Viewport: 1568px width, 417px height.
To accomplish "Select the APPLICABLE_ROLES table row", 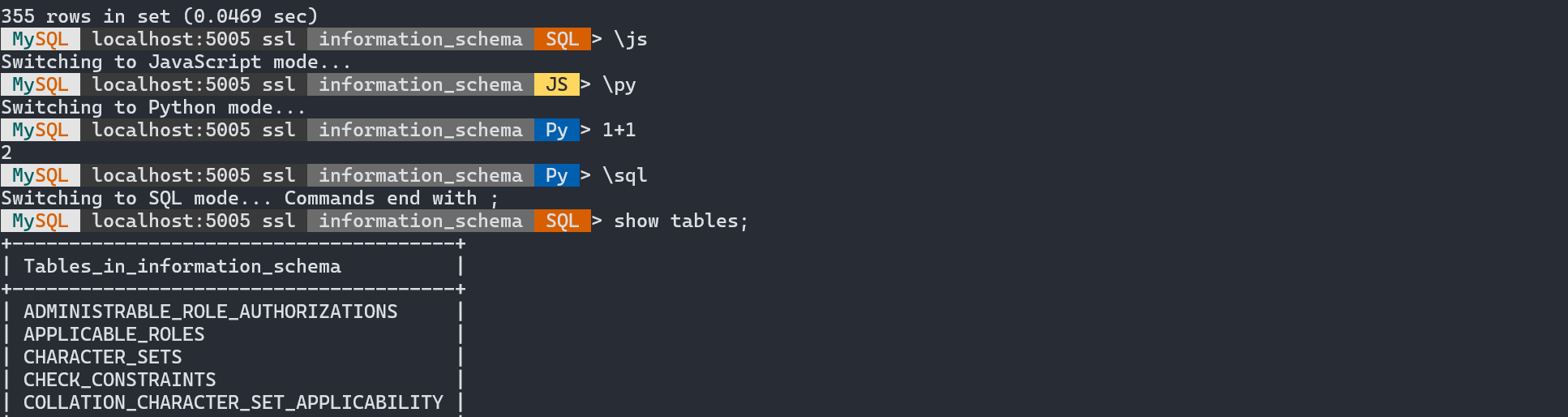I will coord(114,334).
